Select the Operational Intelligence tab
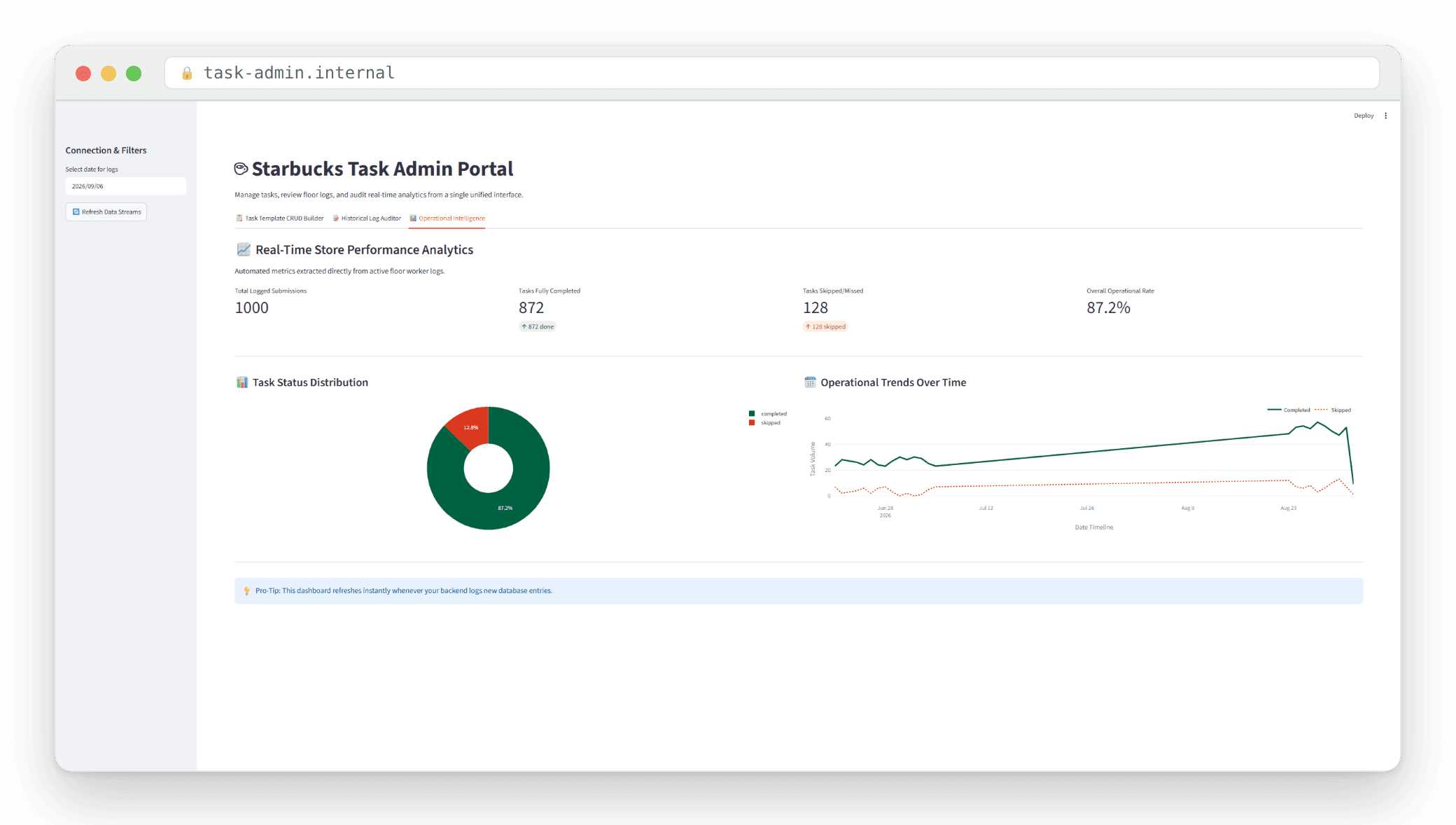The width and height of the screenshot is (1456, 825). [x=447, y=219]
